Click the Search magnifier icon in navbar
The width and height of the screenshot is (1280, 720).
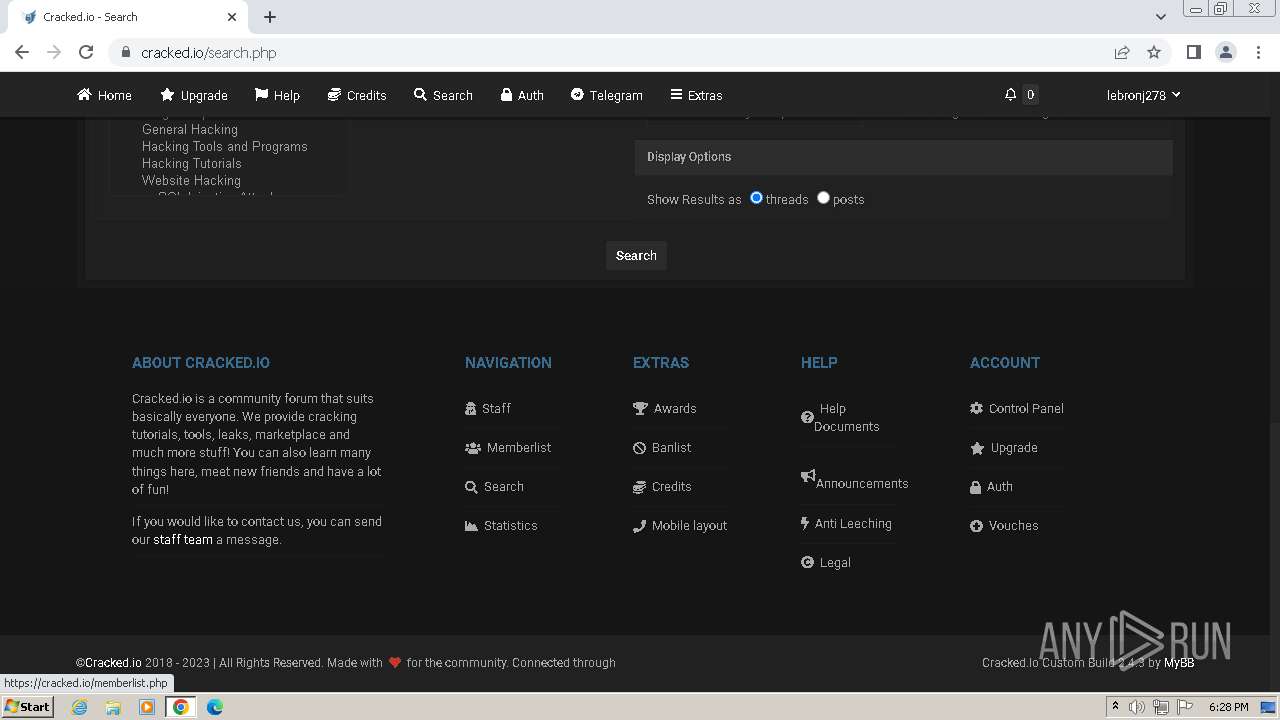tap(421, 95)
